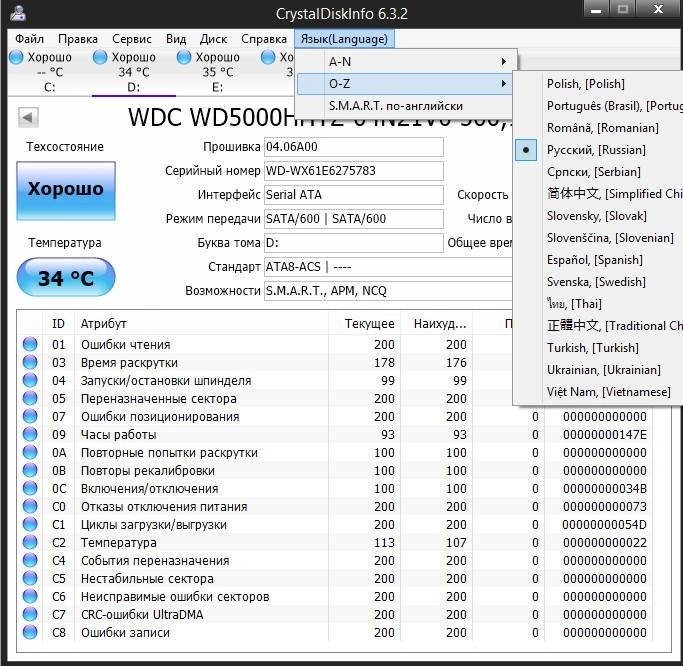Click the status orb for disk C:
Image resolution: width=683 pixels, height=666 pixels.
pos(16,57)
